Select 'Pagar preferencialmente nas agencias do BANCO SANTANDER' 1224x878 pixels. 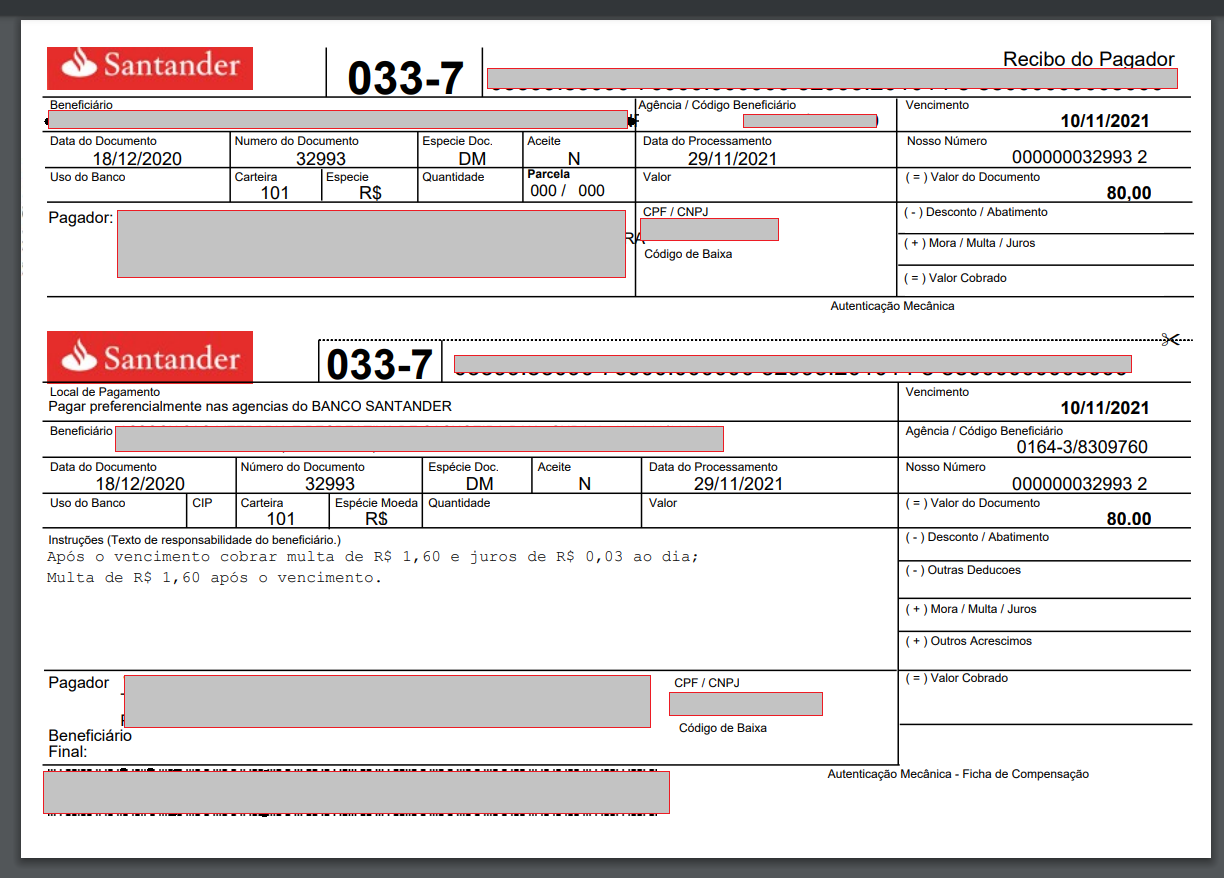coord(250,406)
